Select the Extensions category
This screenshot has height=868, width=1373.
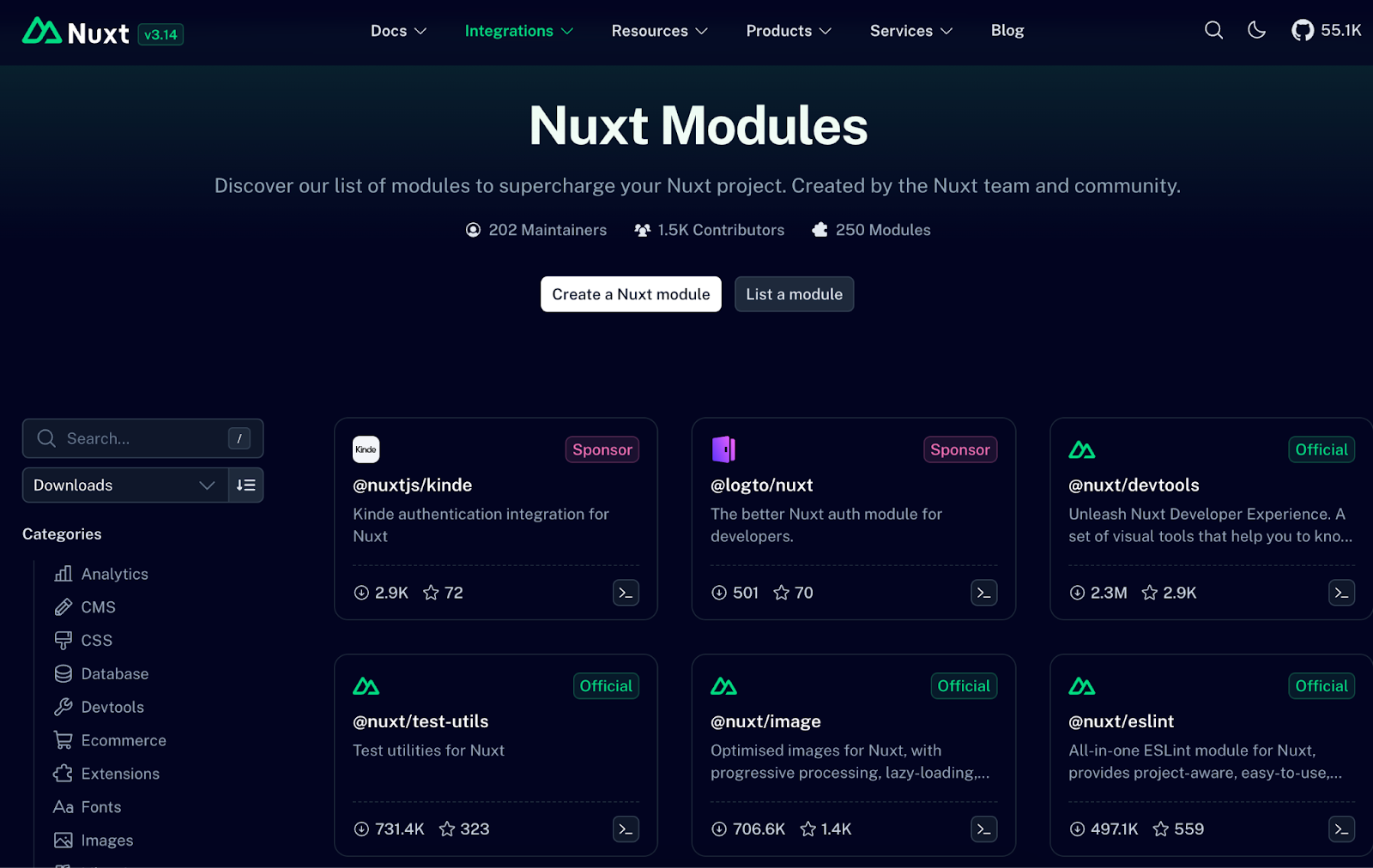click(x=106, y=774)
